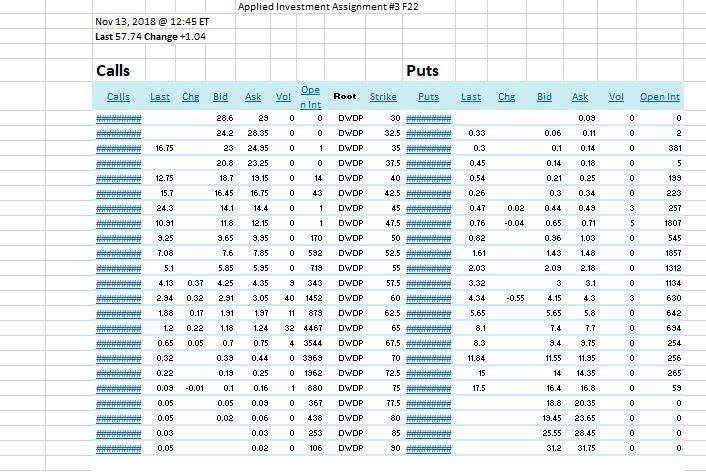Open the puts Open Int header link
Viewport: 706px width, 472px height.
click(660, 97)
